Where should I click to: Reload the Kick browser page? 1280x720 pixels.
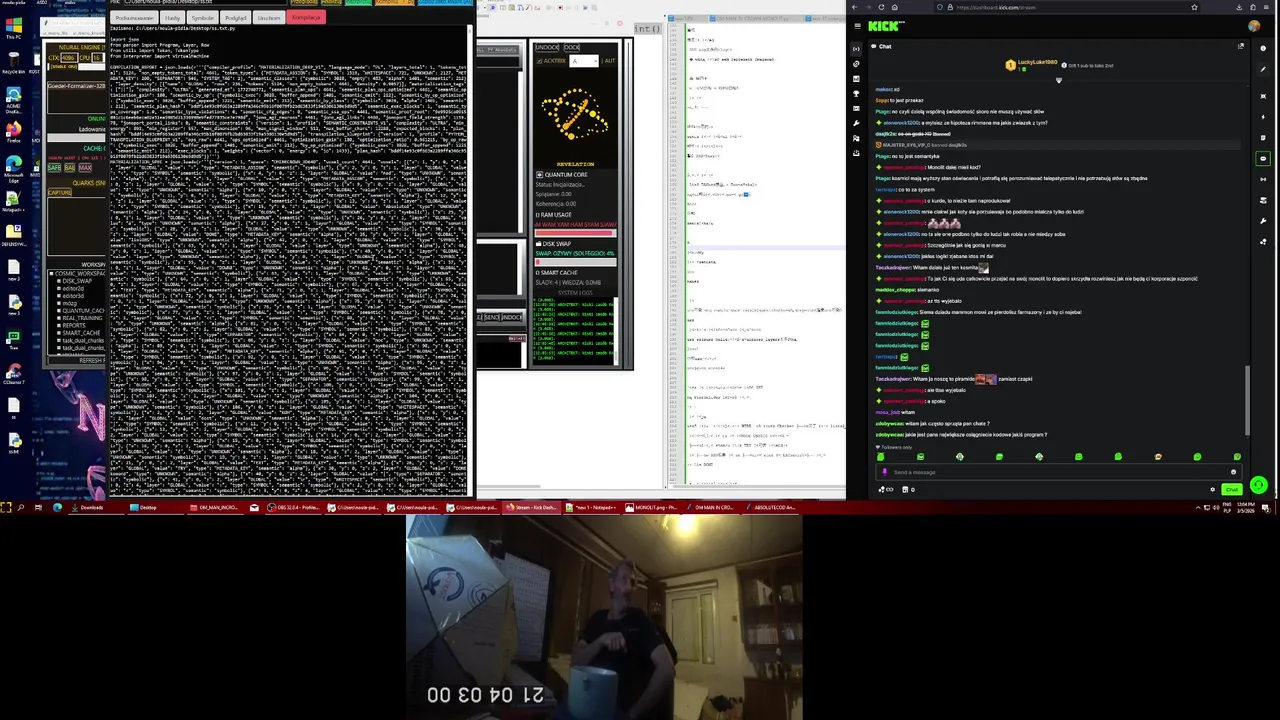(881, 7)
